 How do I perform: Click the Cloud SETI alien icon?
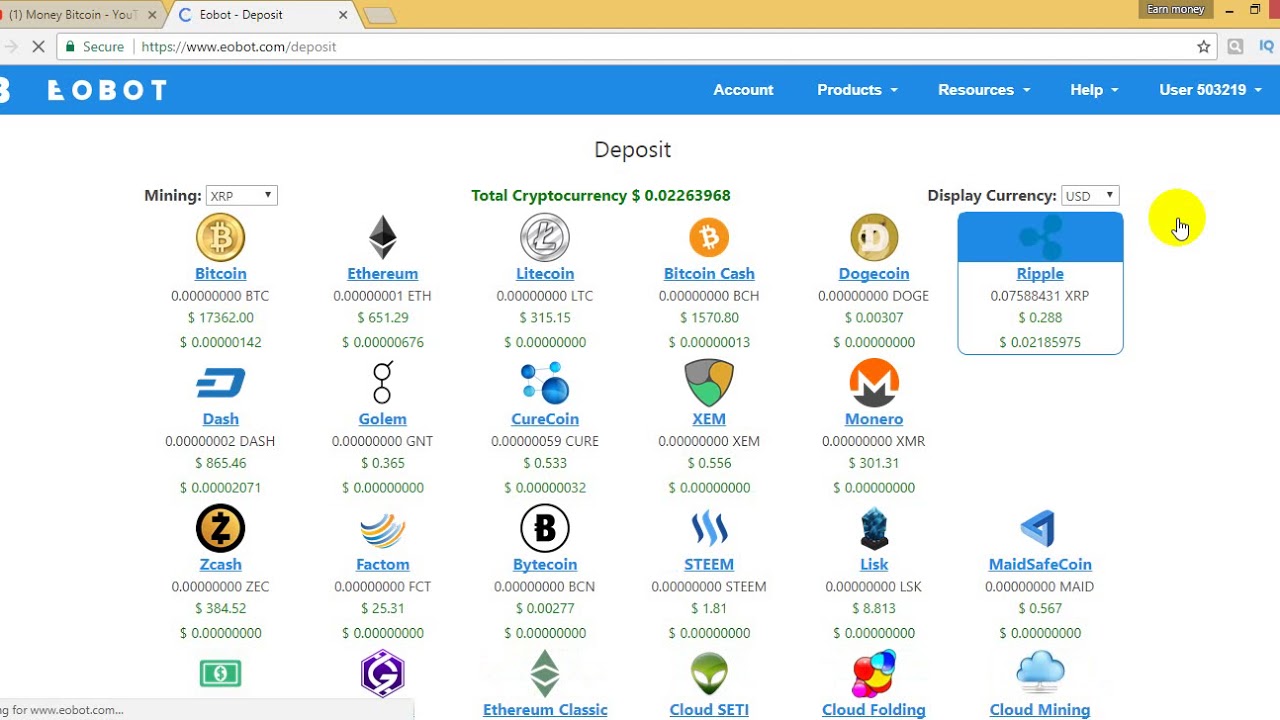pos(709,673)
